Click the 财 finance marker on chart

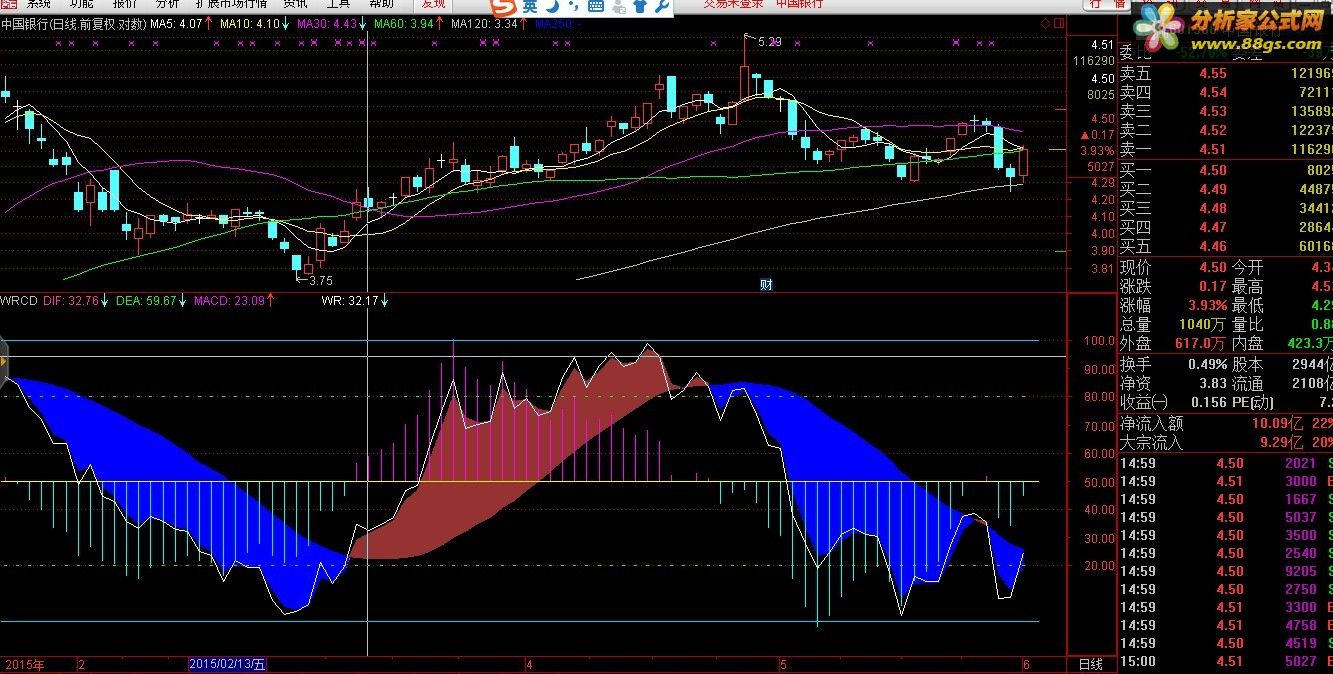[766, 284]
